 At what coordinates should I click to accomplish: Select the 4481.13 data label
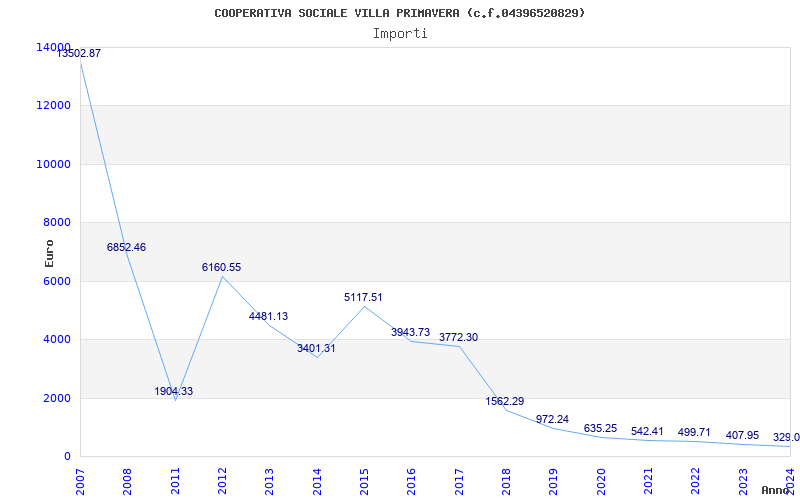268,316
